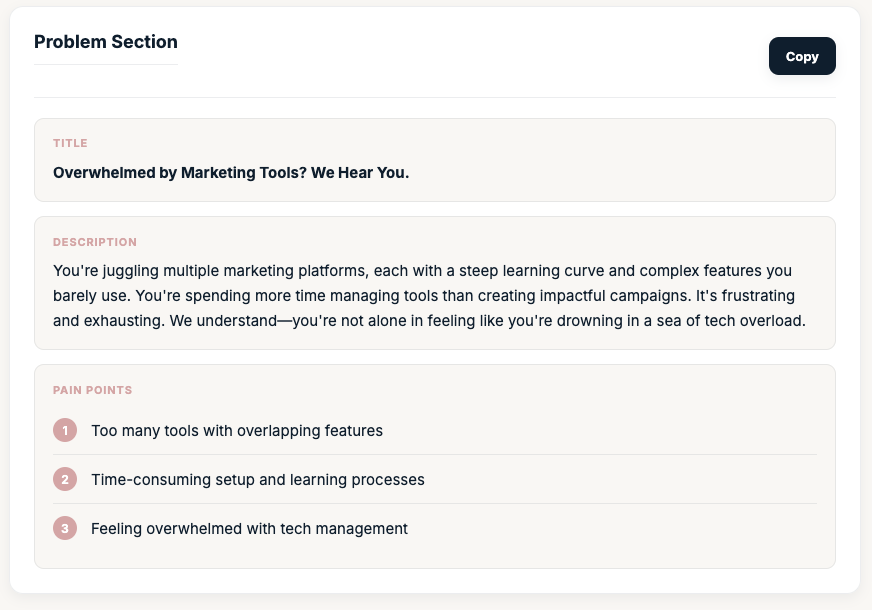Click the number 2 badge icon
Screen dimensions: 872x610
(65, 480)
